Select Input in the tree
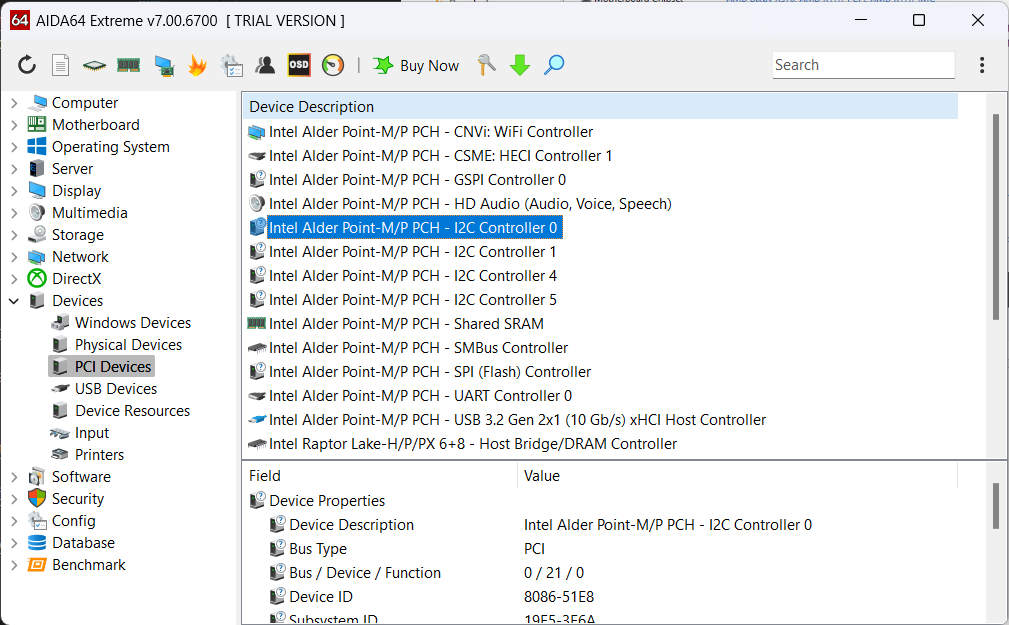This screenshot has height=625, width=1009. coord(91,433)
